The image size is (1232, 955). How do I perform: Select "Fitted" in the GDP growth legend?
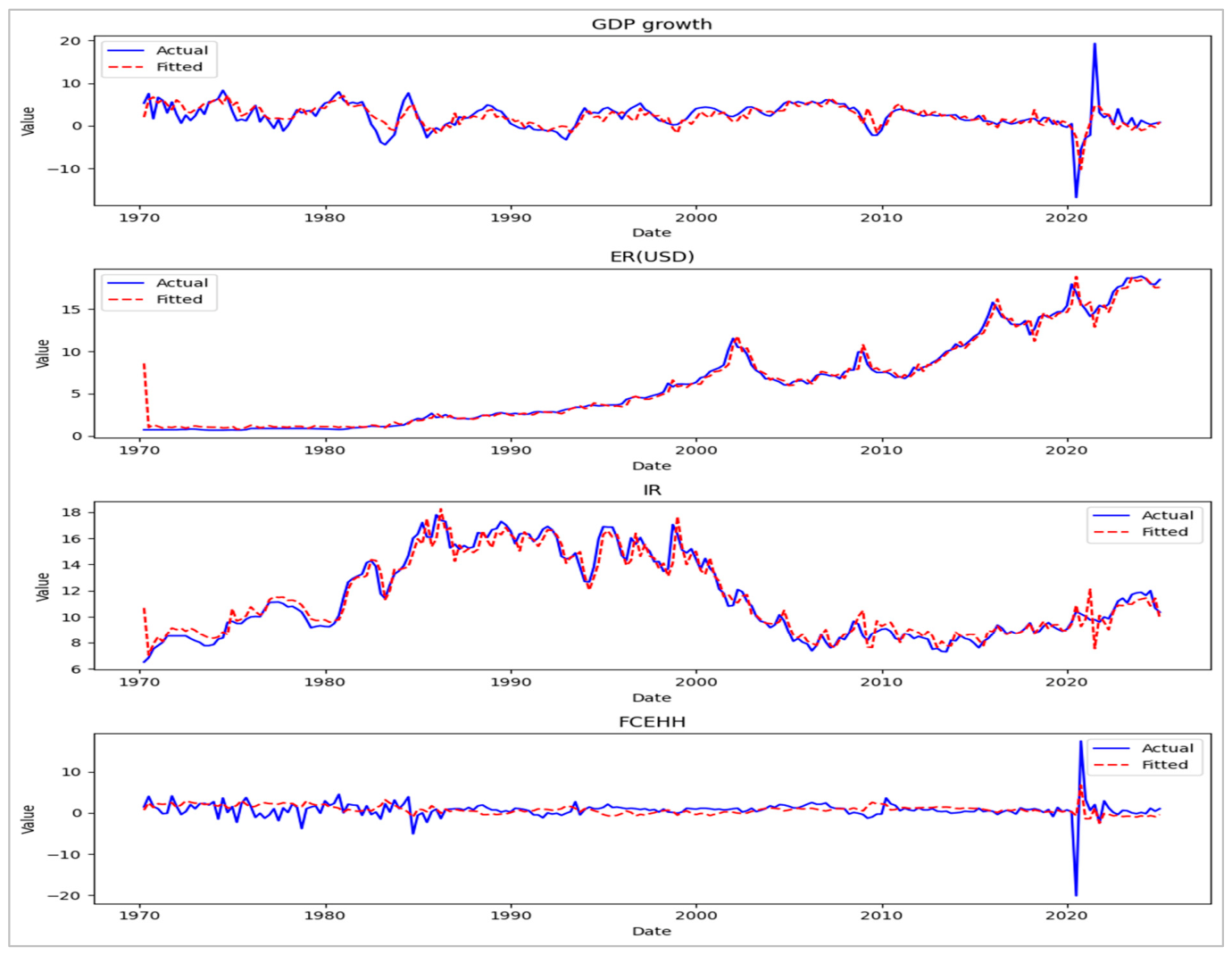179,67
